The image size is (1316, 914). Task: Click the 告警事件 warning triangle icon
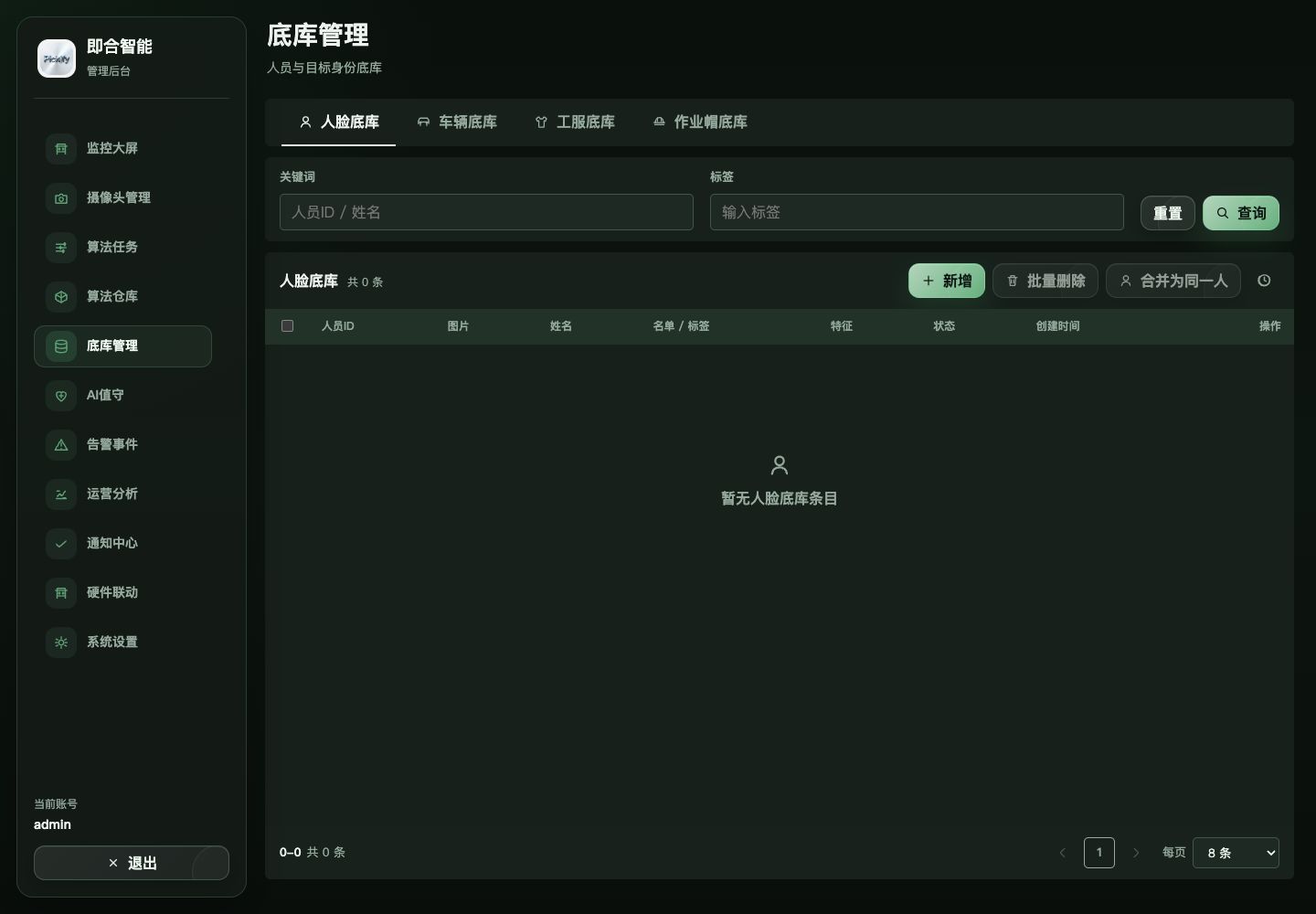click(x=61, y=444)
